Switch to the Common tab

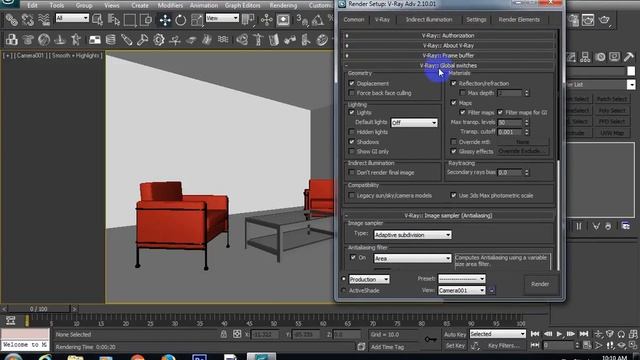(x=353, y=20)
